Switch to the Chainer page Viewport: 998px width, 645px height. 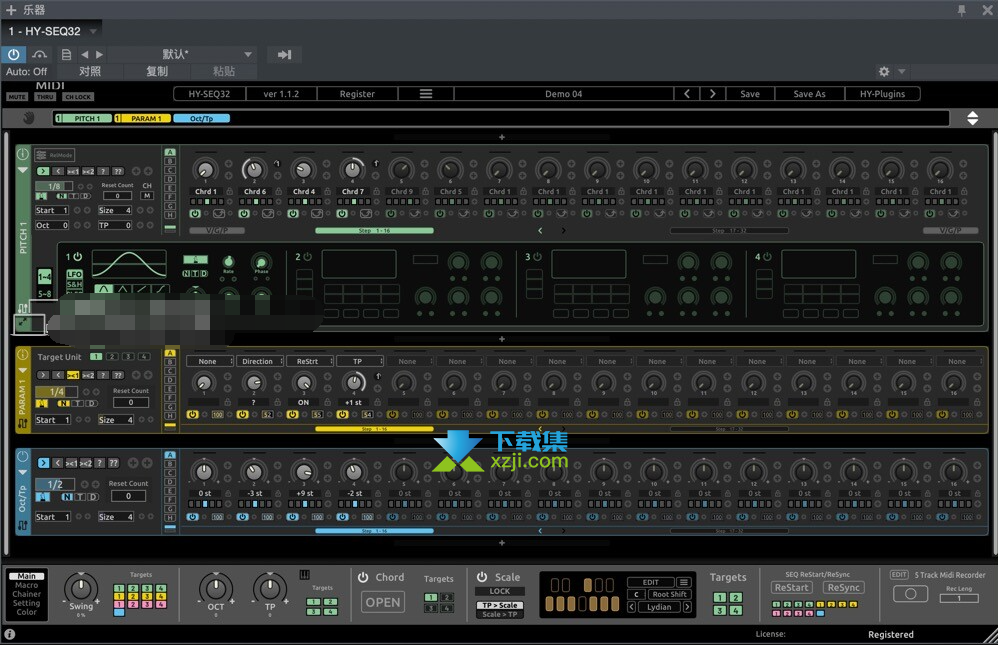point(26,594)
